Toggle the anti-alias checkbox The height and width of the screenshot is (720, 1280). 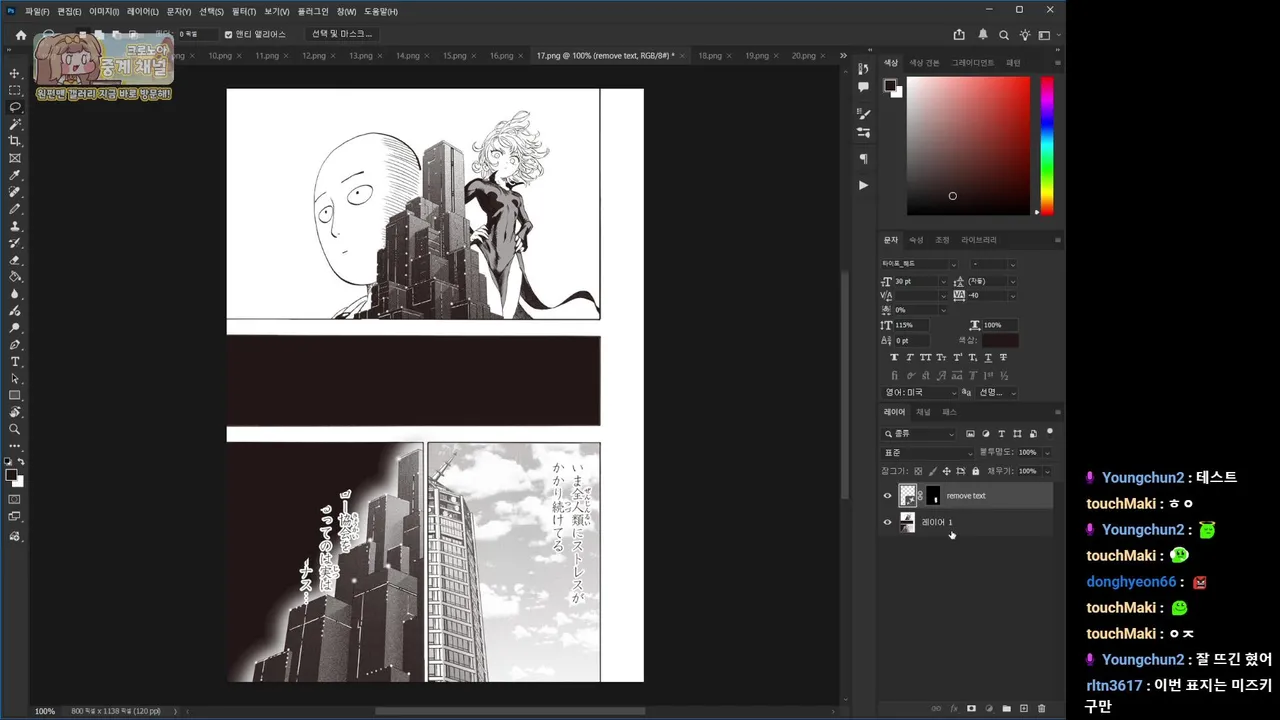point(228,34)
